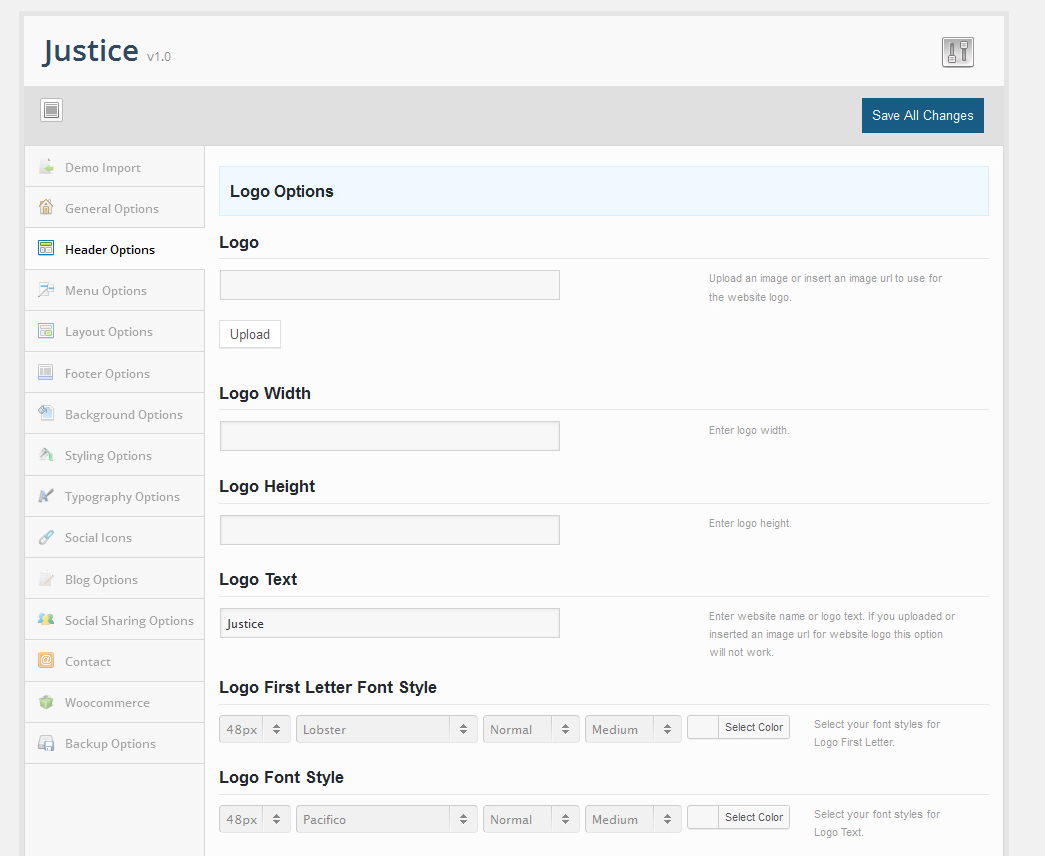
Task: Open the Normal style dropdown for Logo First Letter
Action: point(530,729)
